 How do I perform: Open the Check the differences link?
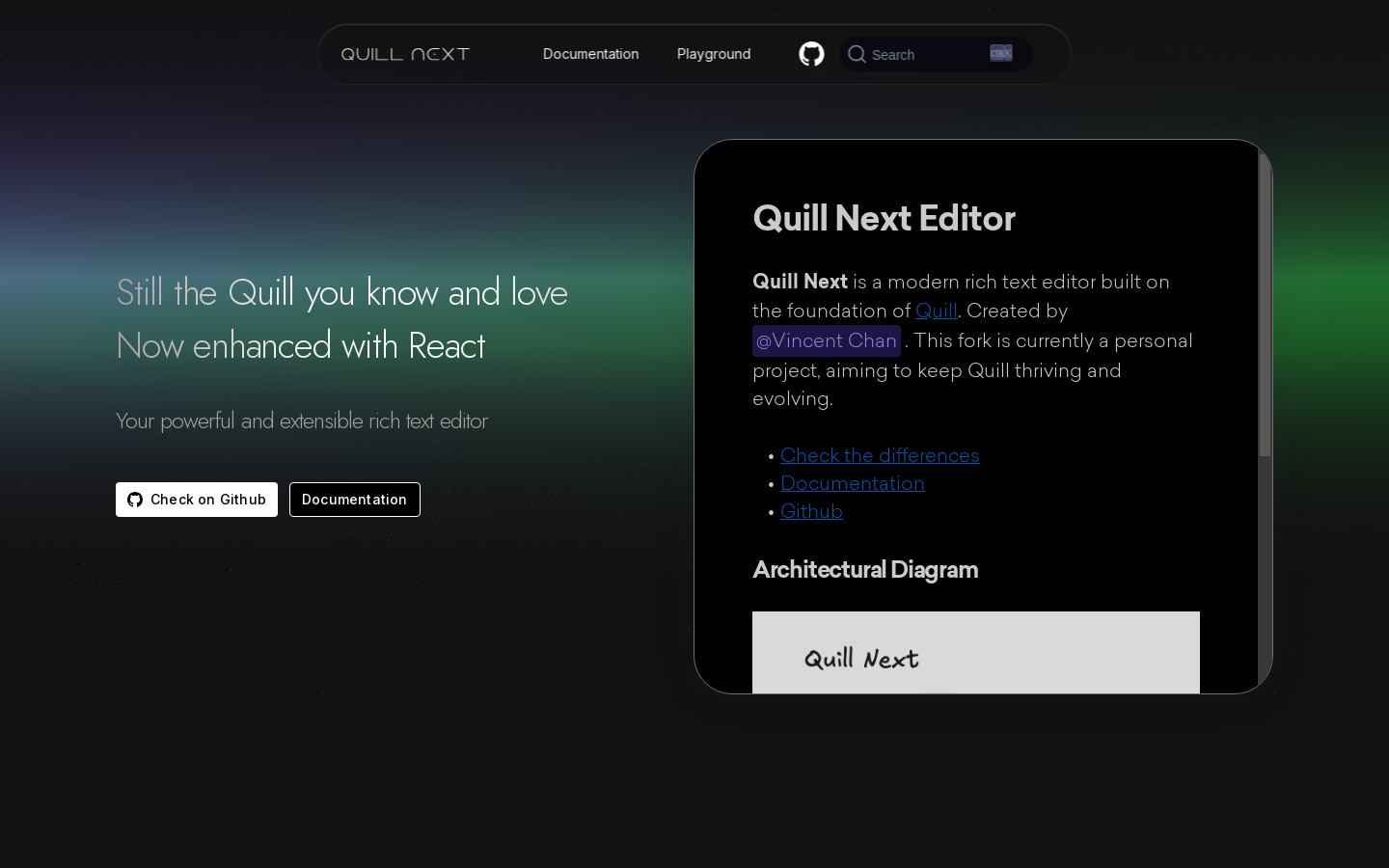coord(880,455)
